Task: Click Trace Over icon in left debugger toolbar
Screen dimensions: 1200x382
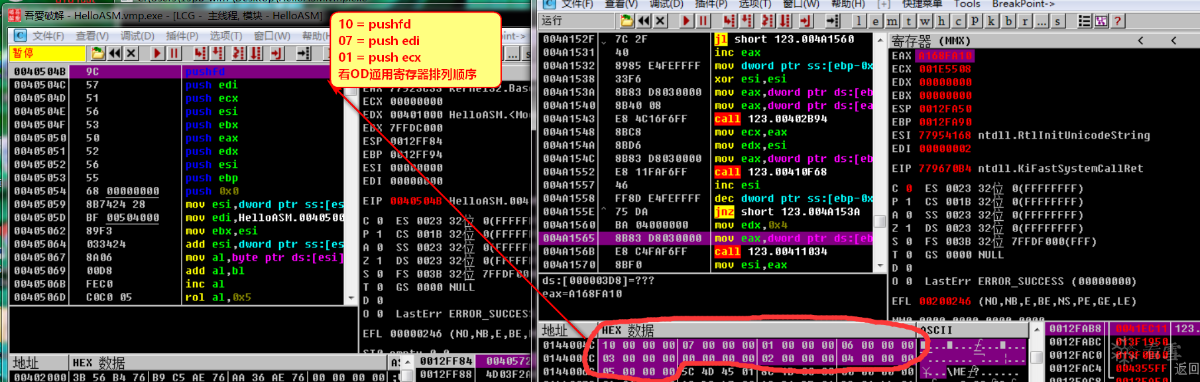Action: tap(256, 53)
